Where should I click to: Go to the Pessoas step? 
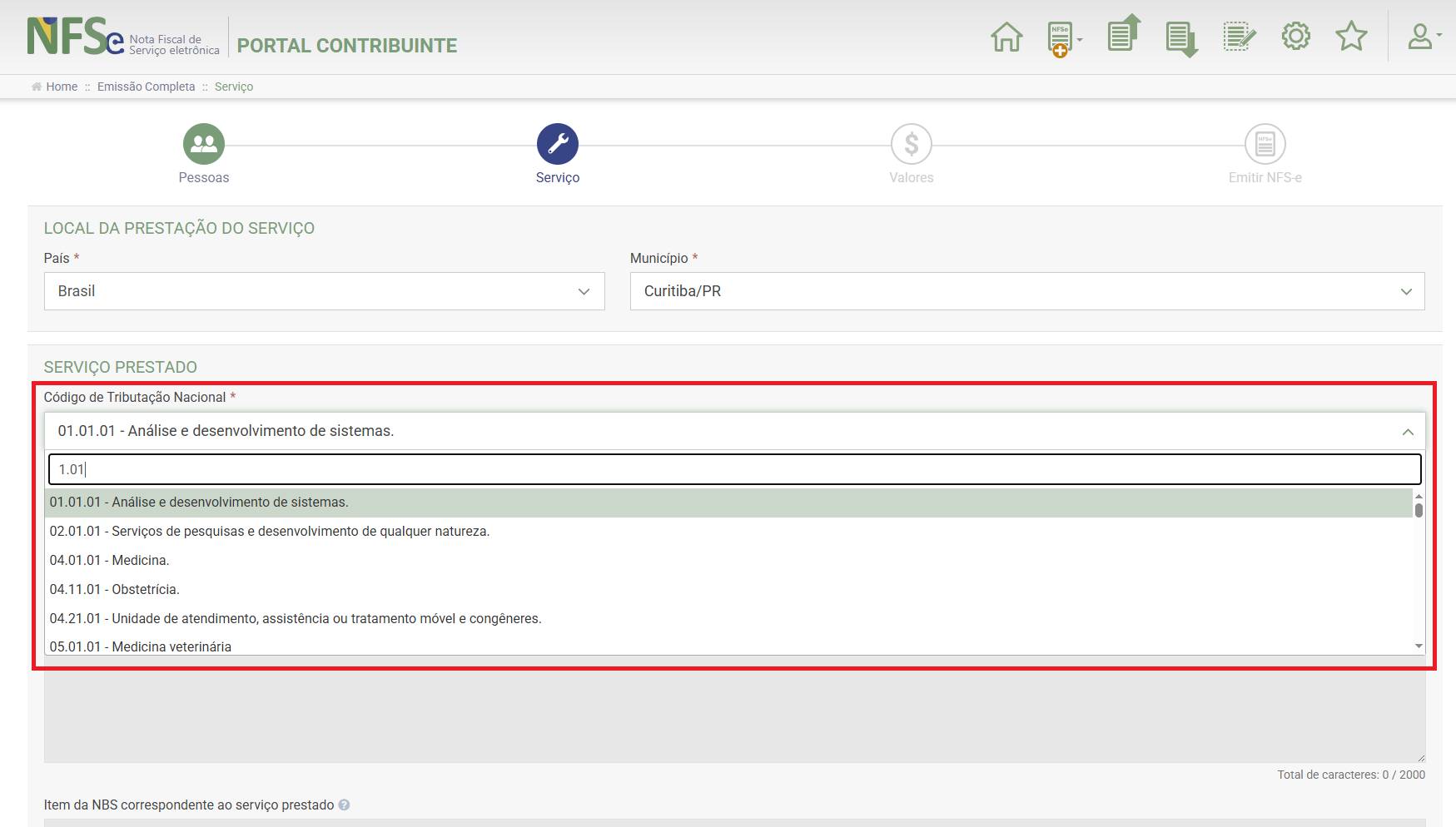click(x=204, y=145)
